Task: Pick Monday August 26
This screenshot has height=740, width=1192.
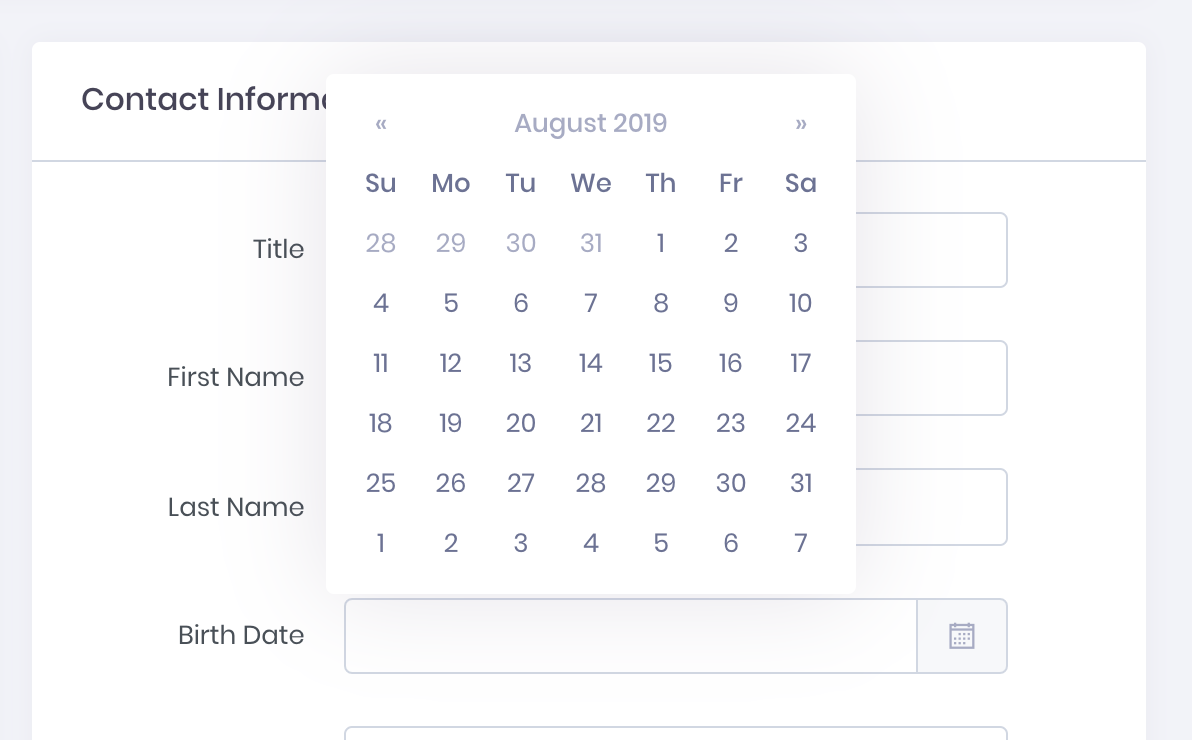Action: click(451, 483)
